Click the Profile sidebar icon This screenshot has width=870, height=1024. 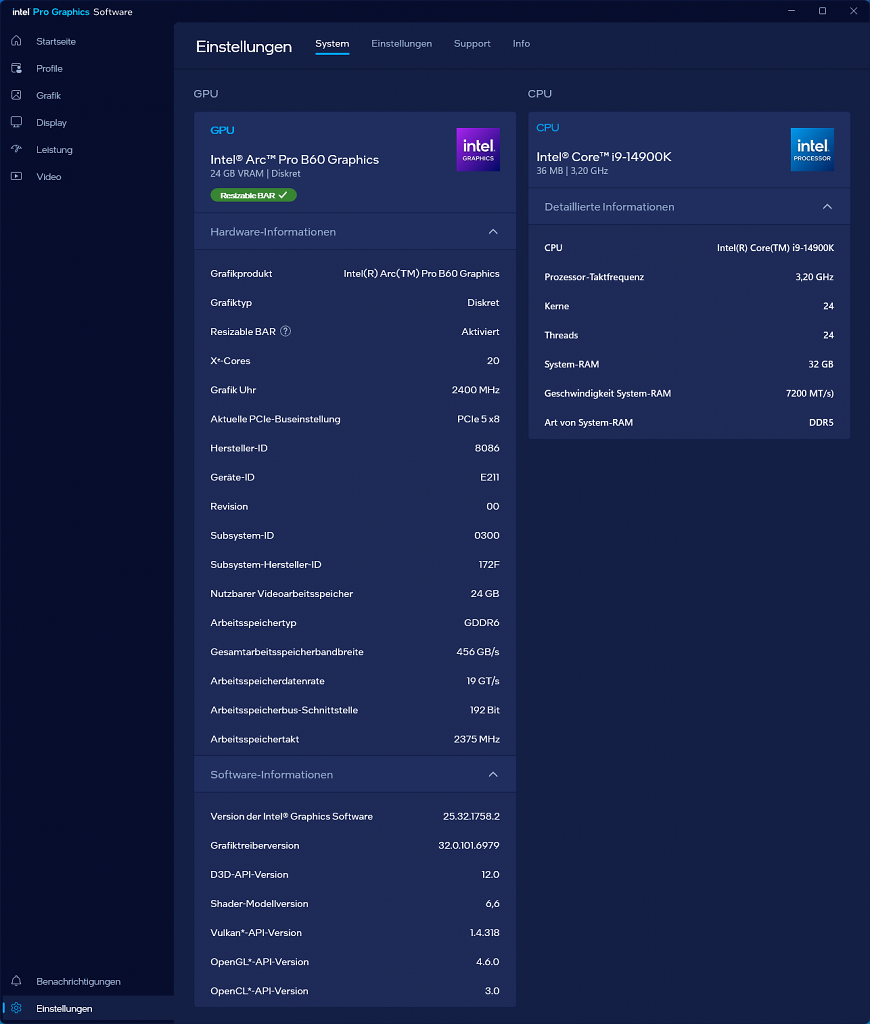click(x=16, y=68)
